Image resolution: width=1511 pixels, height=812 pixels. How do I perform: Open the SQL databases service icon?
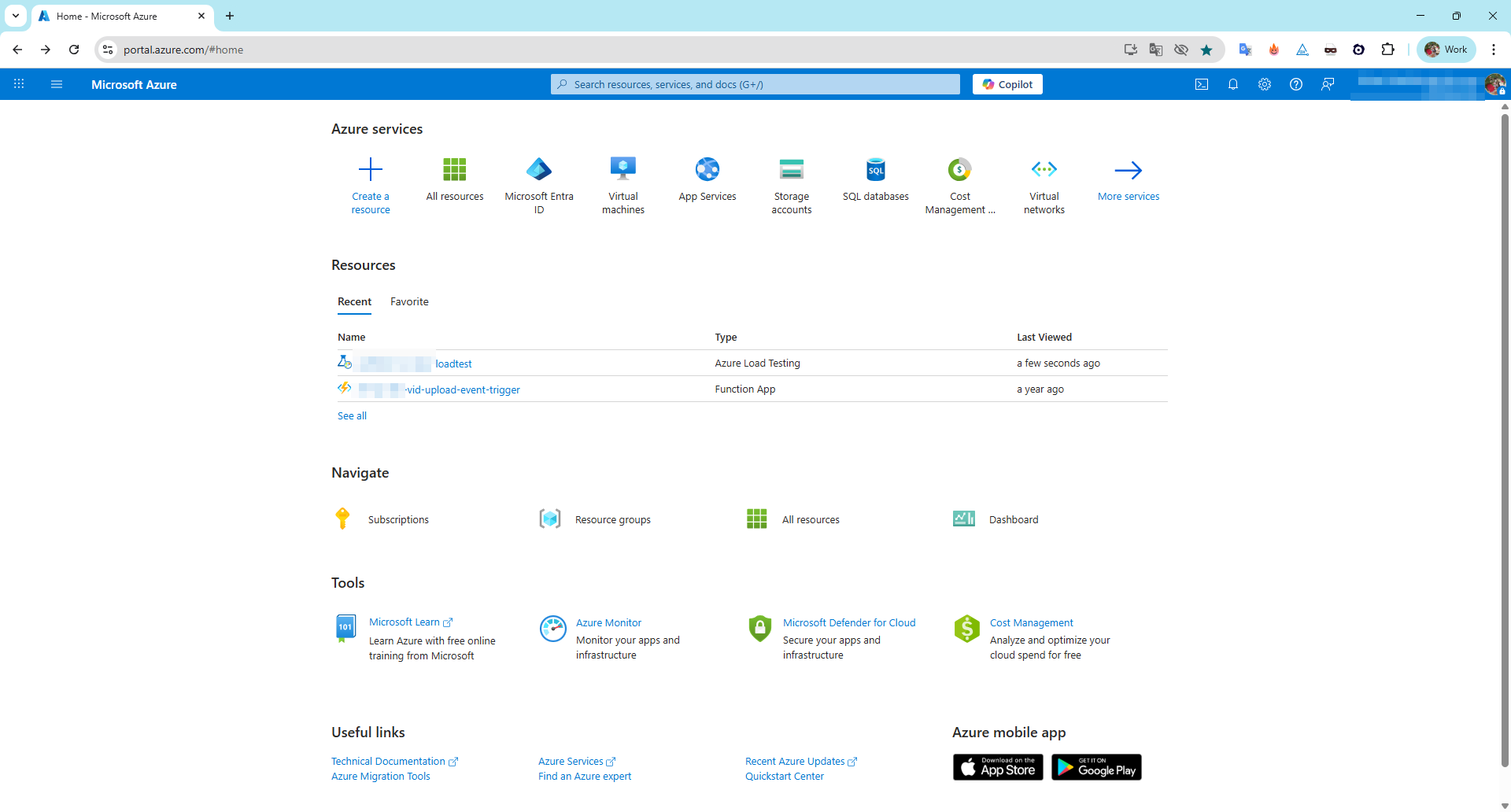(875, 169)
